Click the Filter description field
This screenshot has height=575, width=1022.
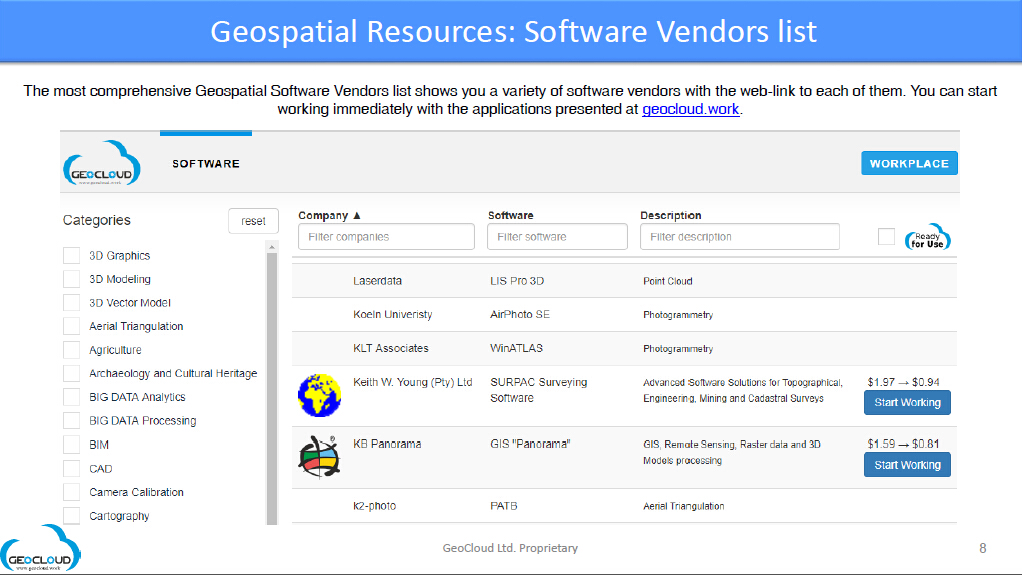(740, 237)
